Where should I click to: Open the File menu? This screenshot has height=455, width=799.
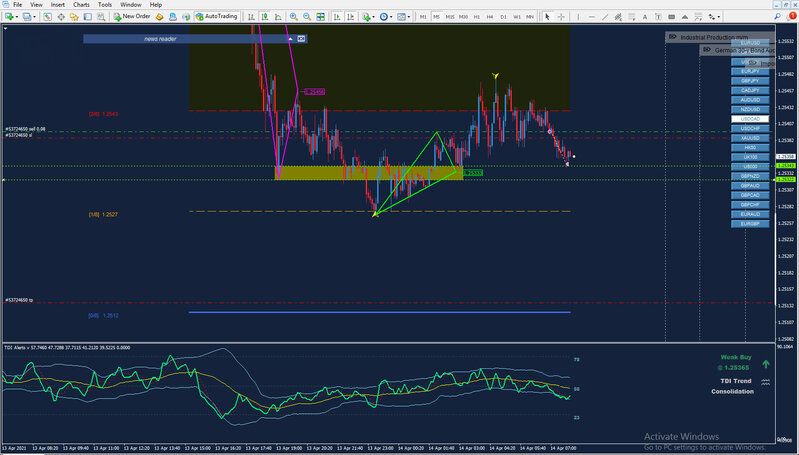point(17,5)
